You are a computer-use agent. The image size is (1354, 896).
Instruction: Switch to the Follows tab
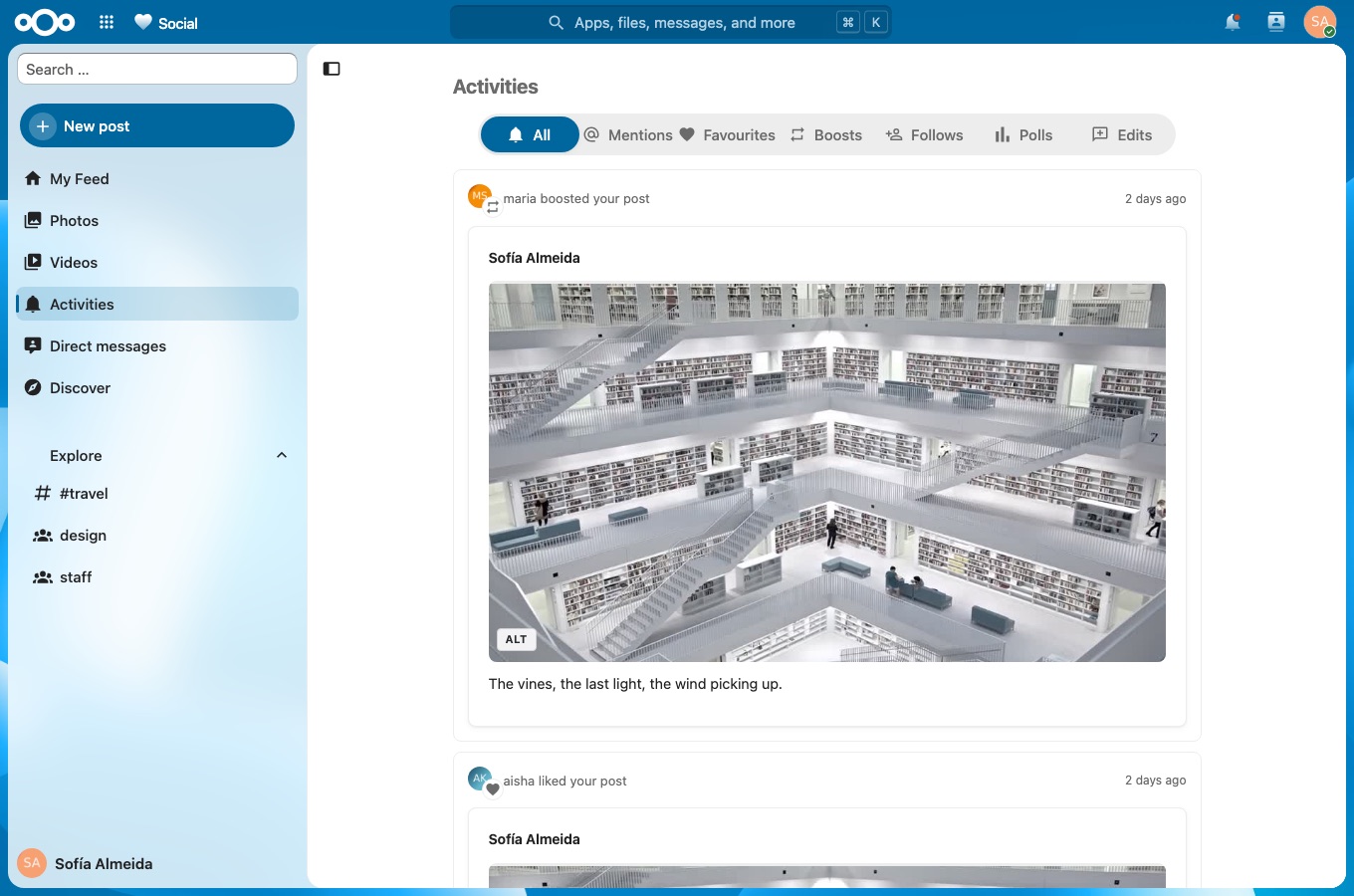[925, 134]
